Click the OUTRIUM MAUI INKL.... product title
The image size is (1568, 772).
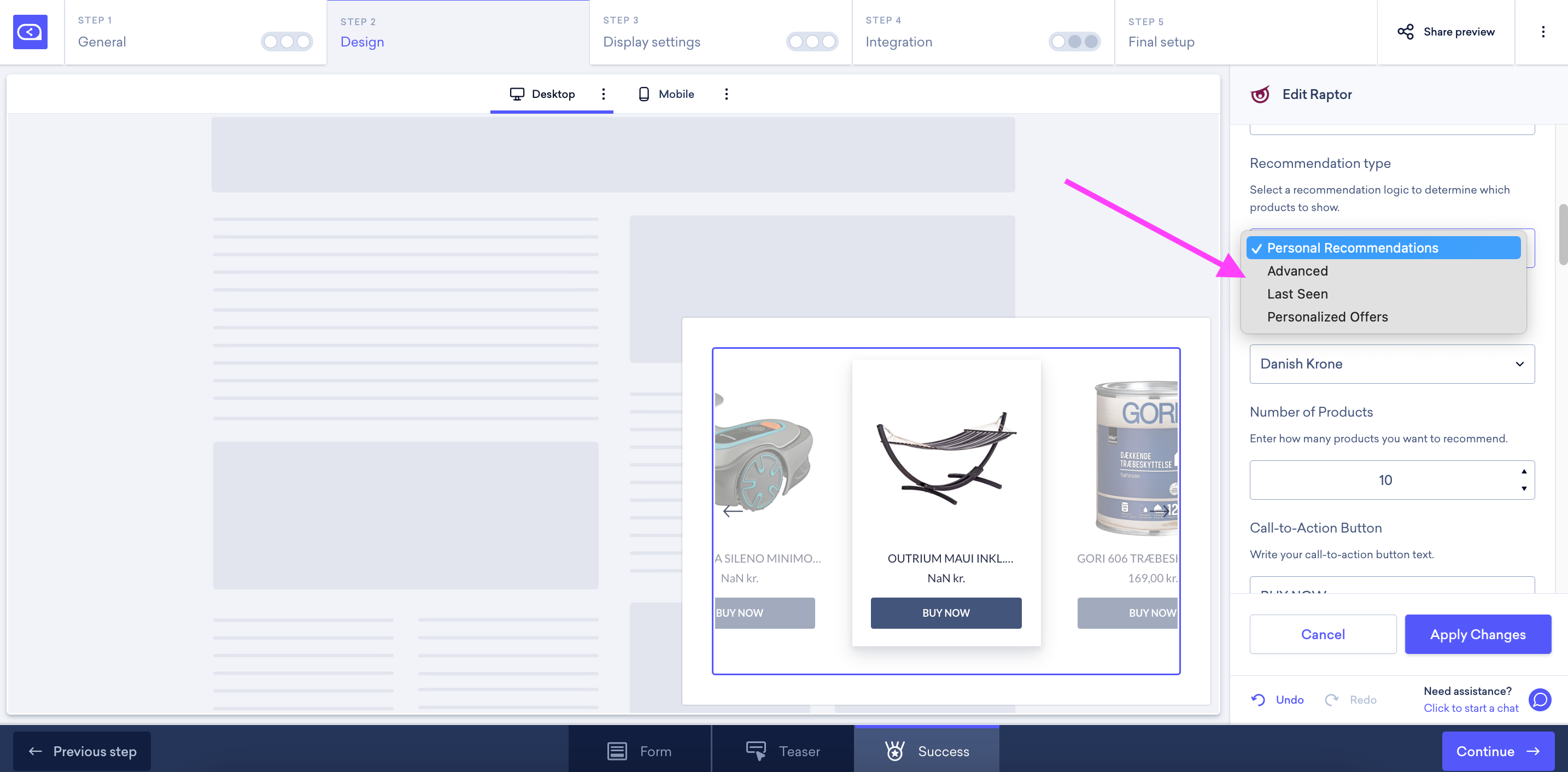pos(950,558)
